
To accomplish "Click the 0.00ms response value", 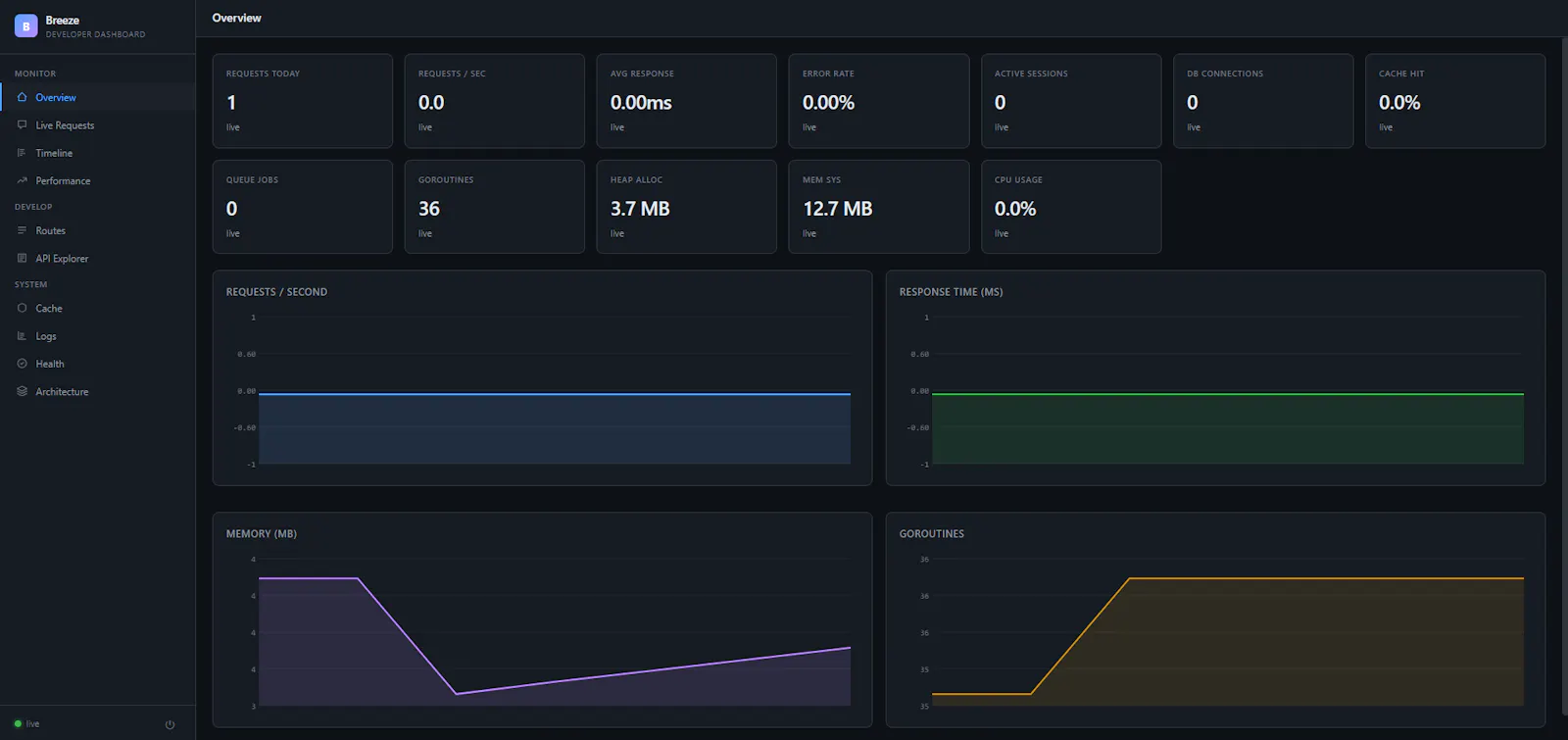I will coord(641,103).
